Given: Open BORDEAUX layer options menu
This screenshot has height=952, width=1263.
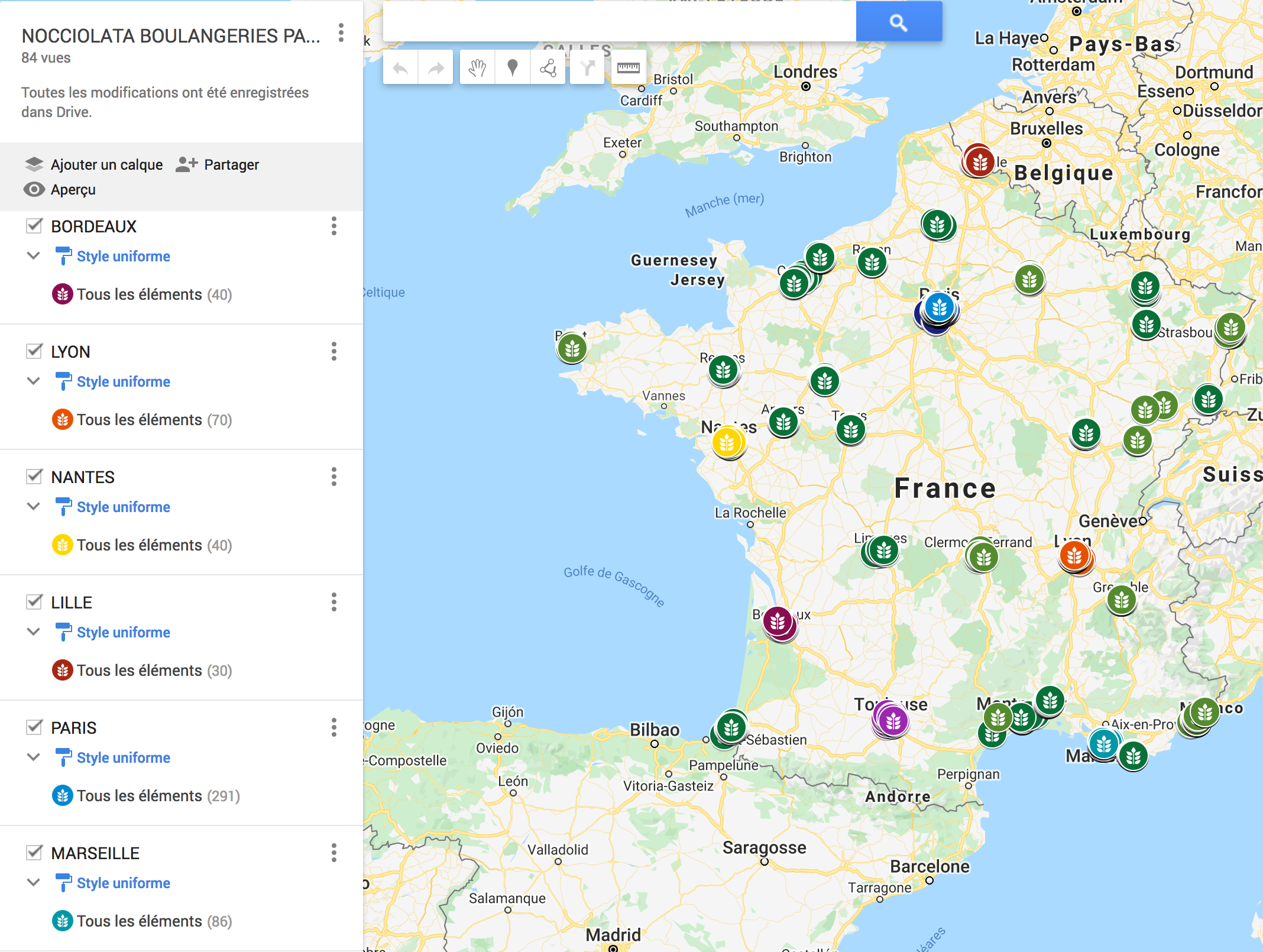Looking at the screenshot, I should (x=334, y=226).
